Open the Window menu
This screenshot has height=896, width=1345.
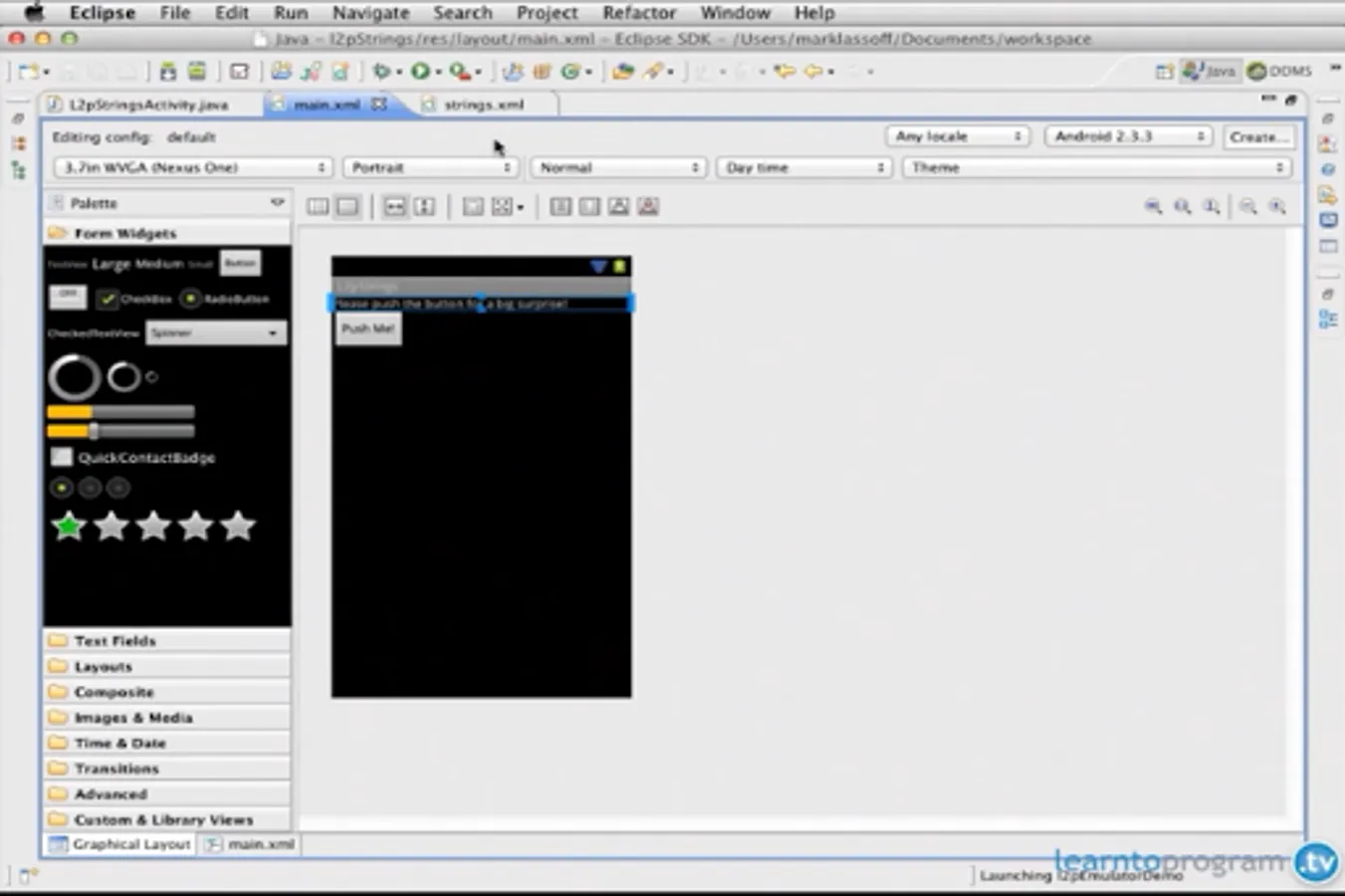pyautogui.click(x=735, y=13)
